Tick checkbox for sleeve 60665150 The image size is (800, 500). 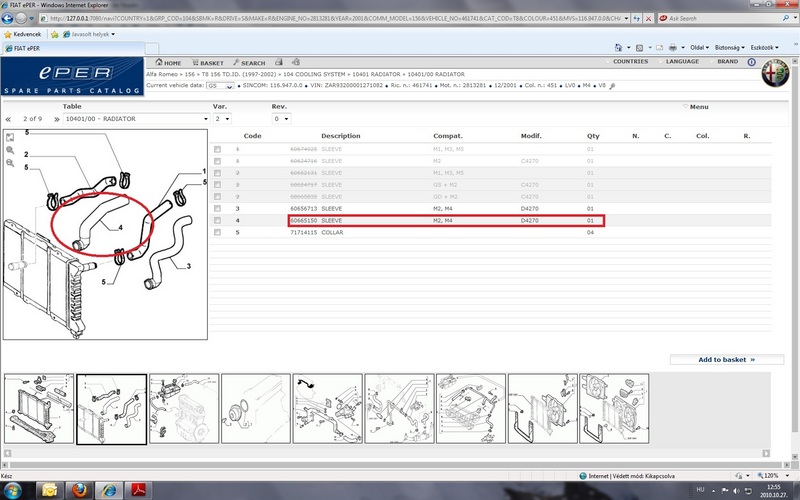tap(217, 220)
